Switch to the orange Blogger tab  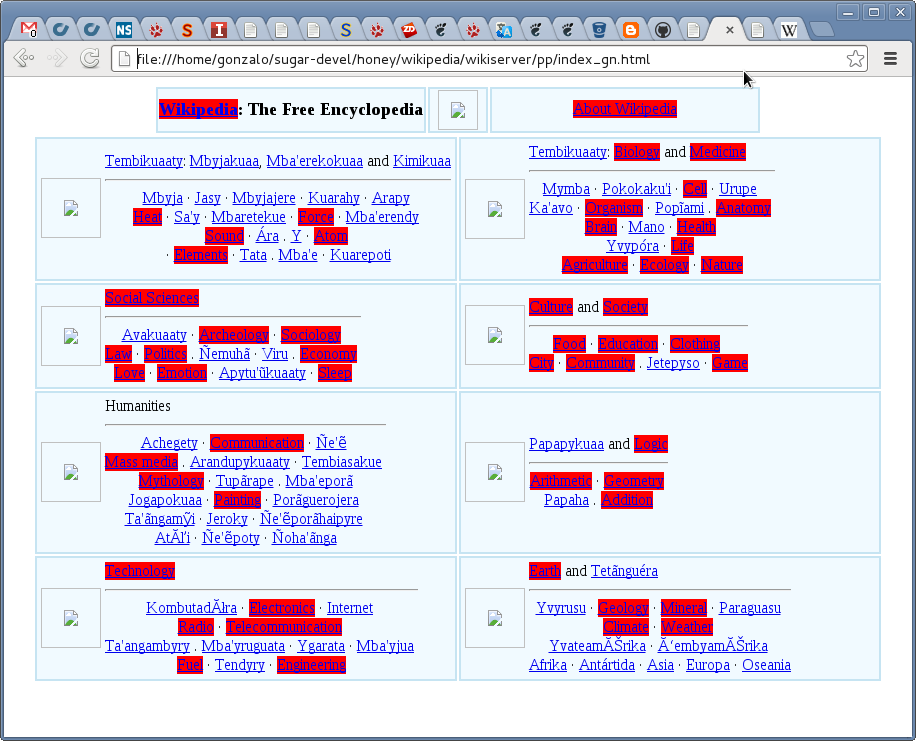(x=631, y=30)
